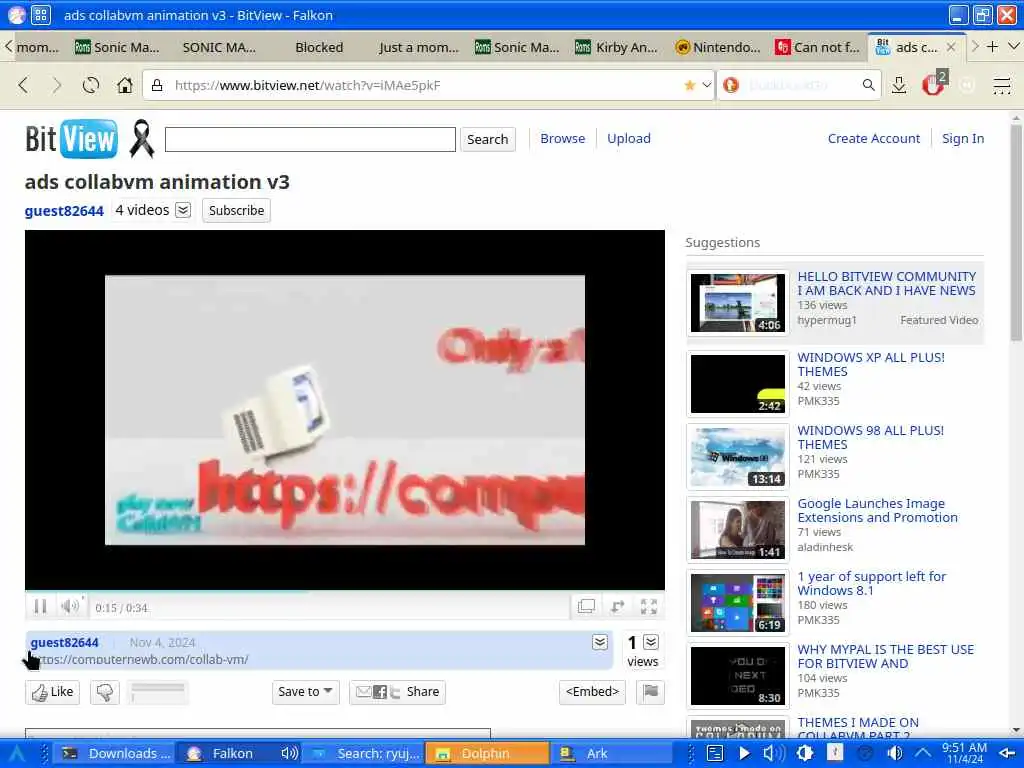Open Falkon main menu hamburger

pos(1001,85)
